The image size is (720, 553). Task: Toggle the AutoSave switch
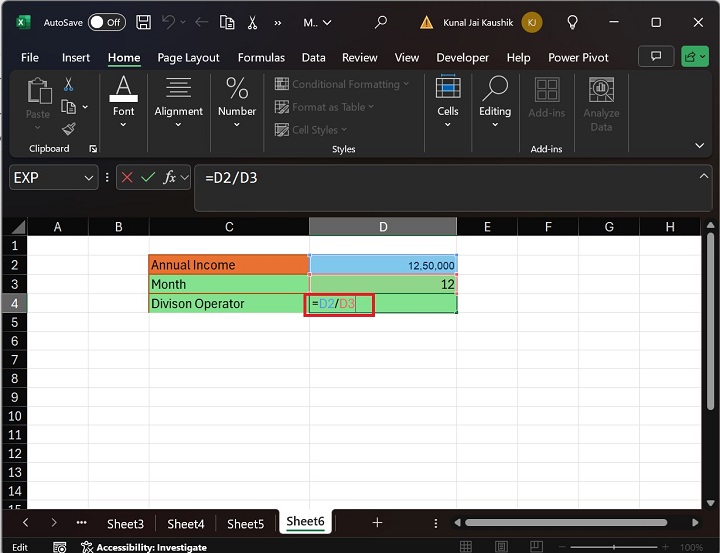tap(106, 21)
